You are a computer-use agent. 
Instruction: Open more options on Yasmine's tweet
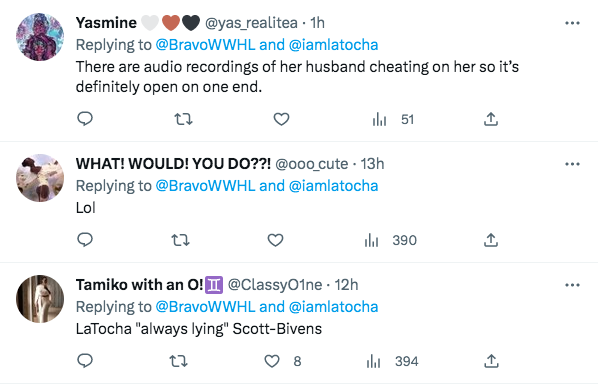[572, 23]
